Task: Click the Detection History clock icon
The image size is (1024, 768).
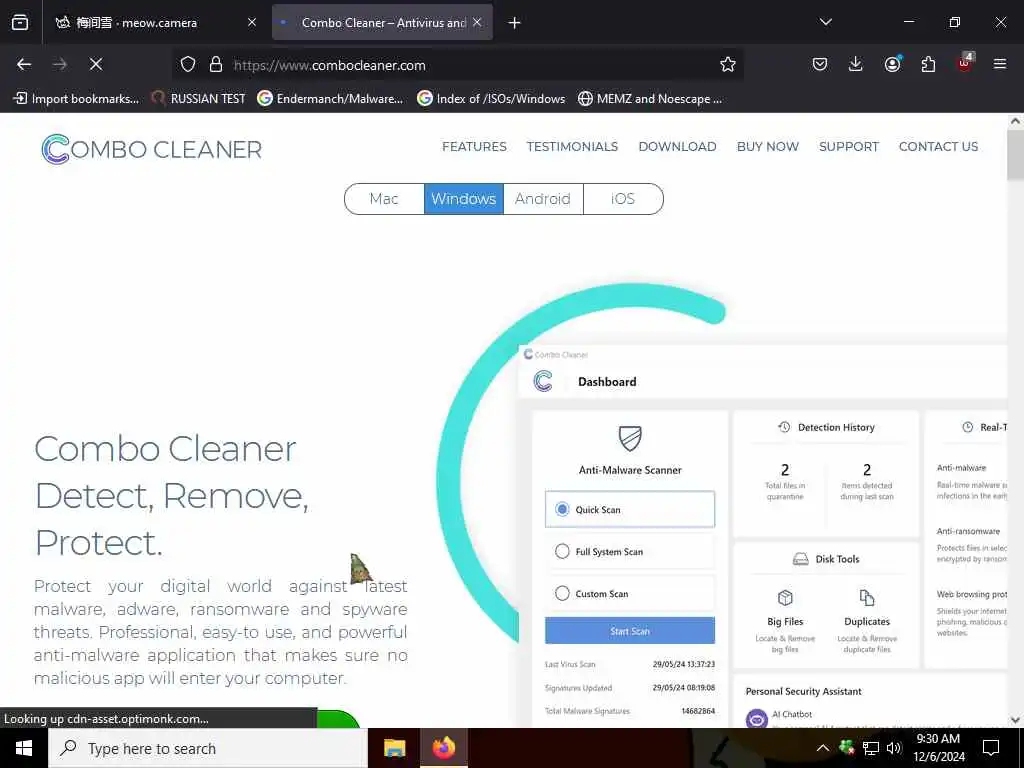Action: click(x=784, y=427)
